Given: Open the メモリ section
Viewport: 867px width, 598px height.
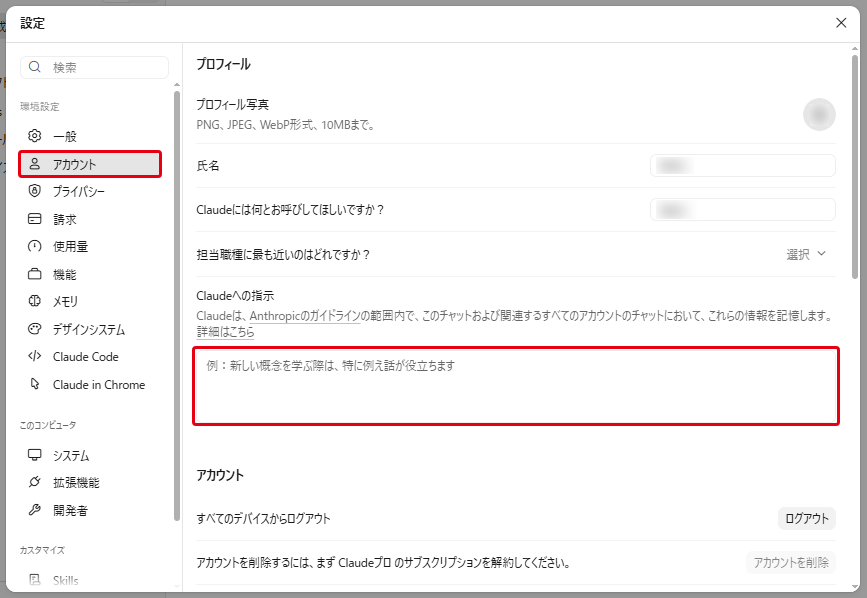Looking at the screenshot, I should click(x=90, y=301).
